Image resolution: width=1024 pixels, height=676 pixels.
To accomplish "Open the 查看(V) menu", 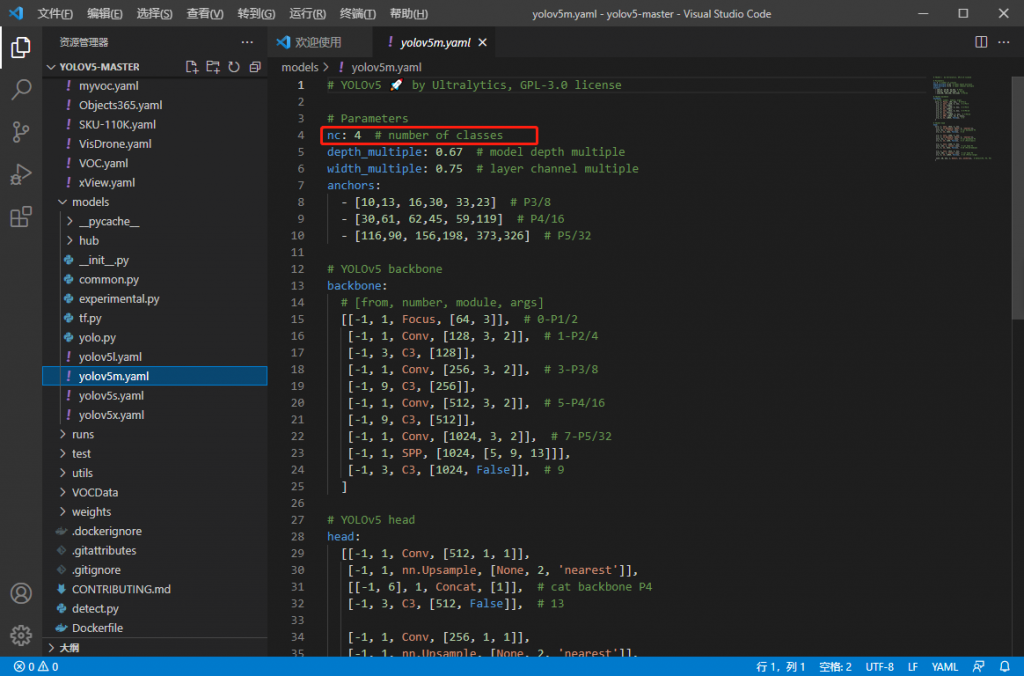I will pyautogui.click(x=205, y=14).
